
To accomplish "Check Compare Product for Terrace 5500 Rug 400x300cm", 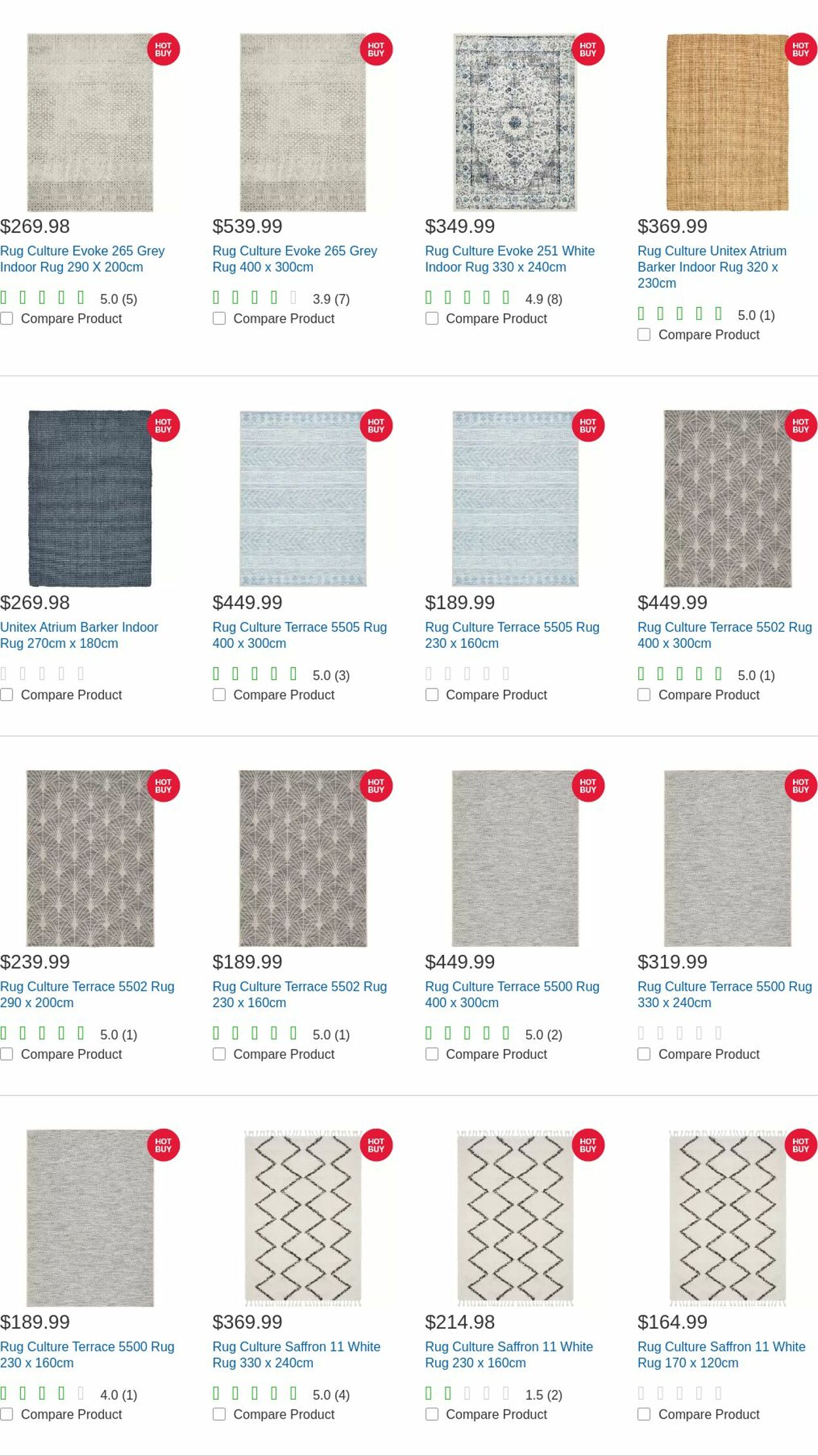I will point(431,1055).
